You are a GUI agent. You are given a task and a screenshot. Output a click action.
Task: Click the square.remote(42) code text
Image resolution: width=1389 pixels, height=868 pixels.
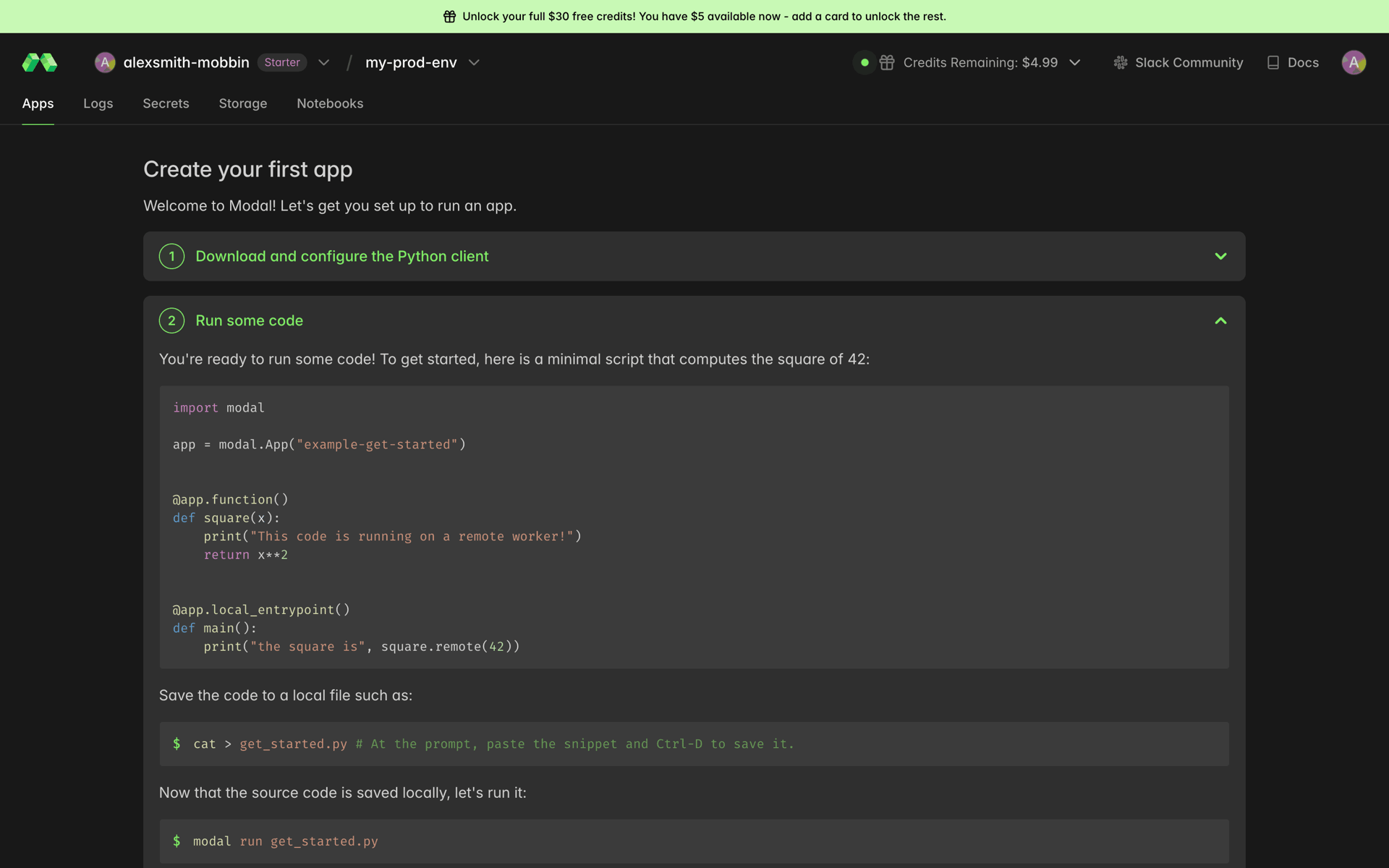point(446,647)
